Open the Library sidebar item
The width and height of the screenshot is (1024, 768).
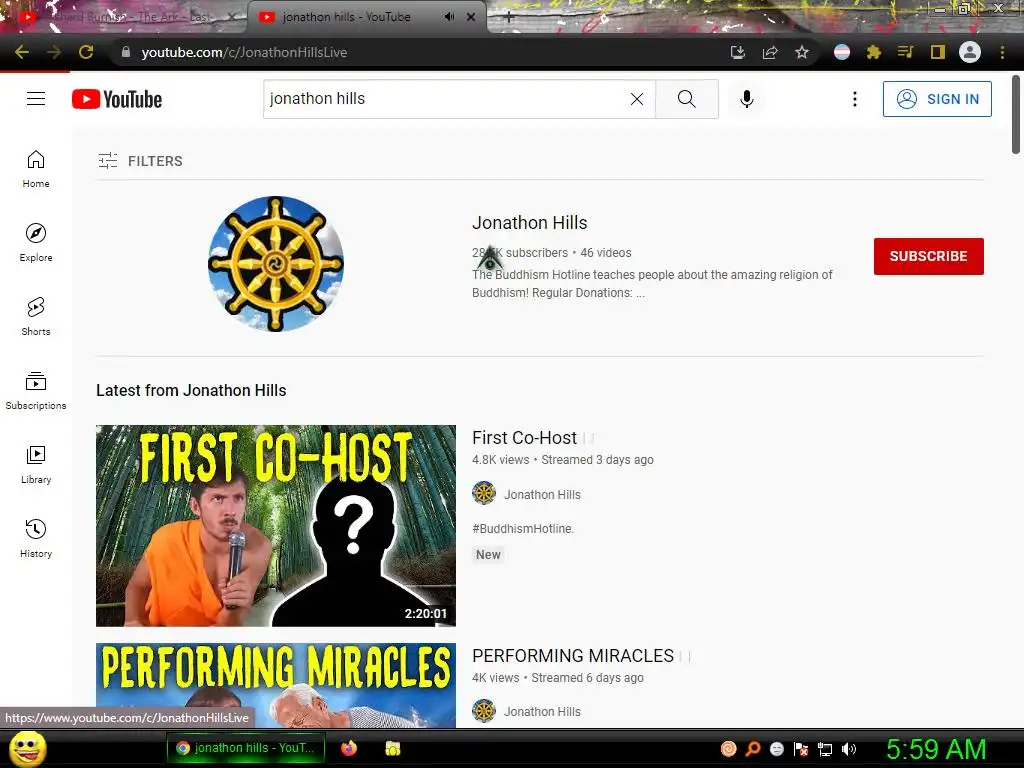coord(36,464)
